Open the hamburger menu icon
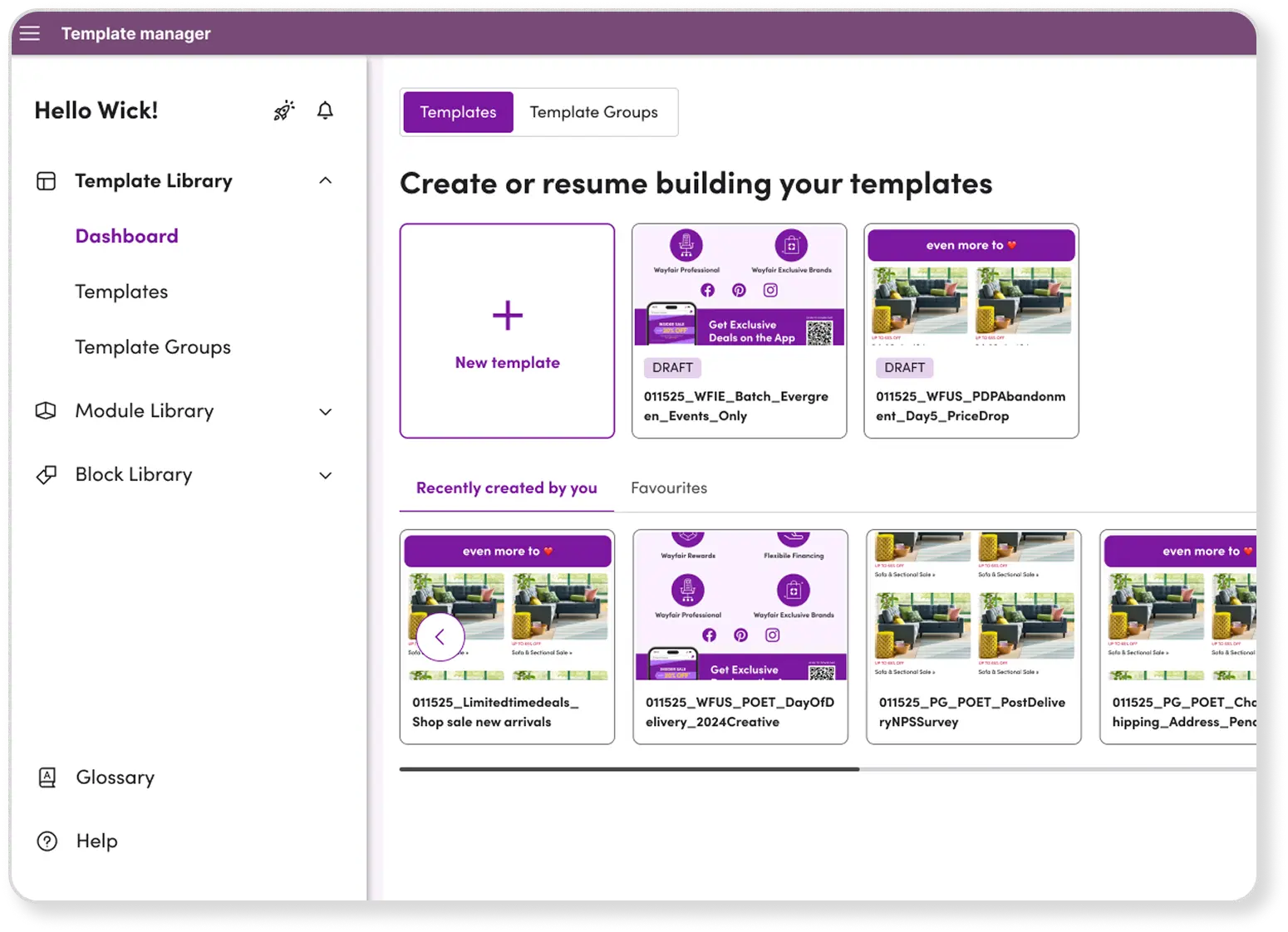Screen dimensions: 1288x932 point(30,33)
